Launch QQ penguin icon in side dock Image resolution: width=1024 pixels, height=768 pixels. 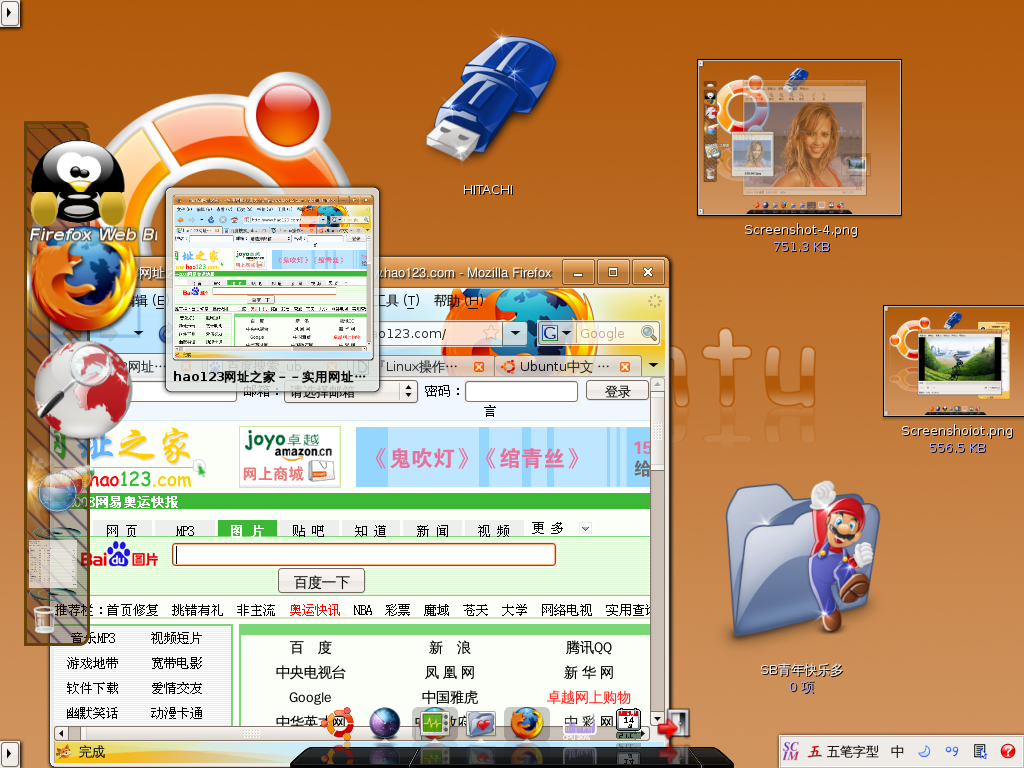[x=78, y=182]
